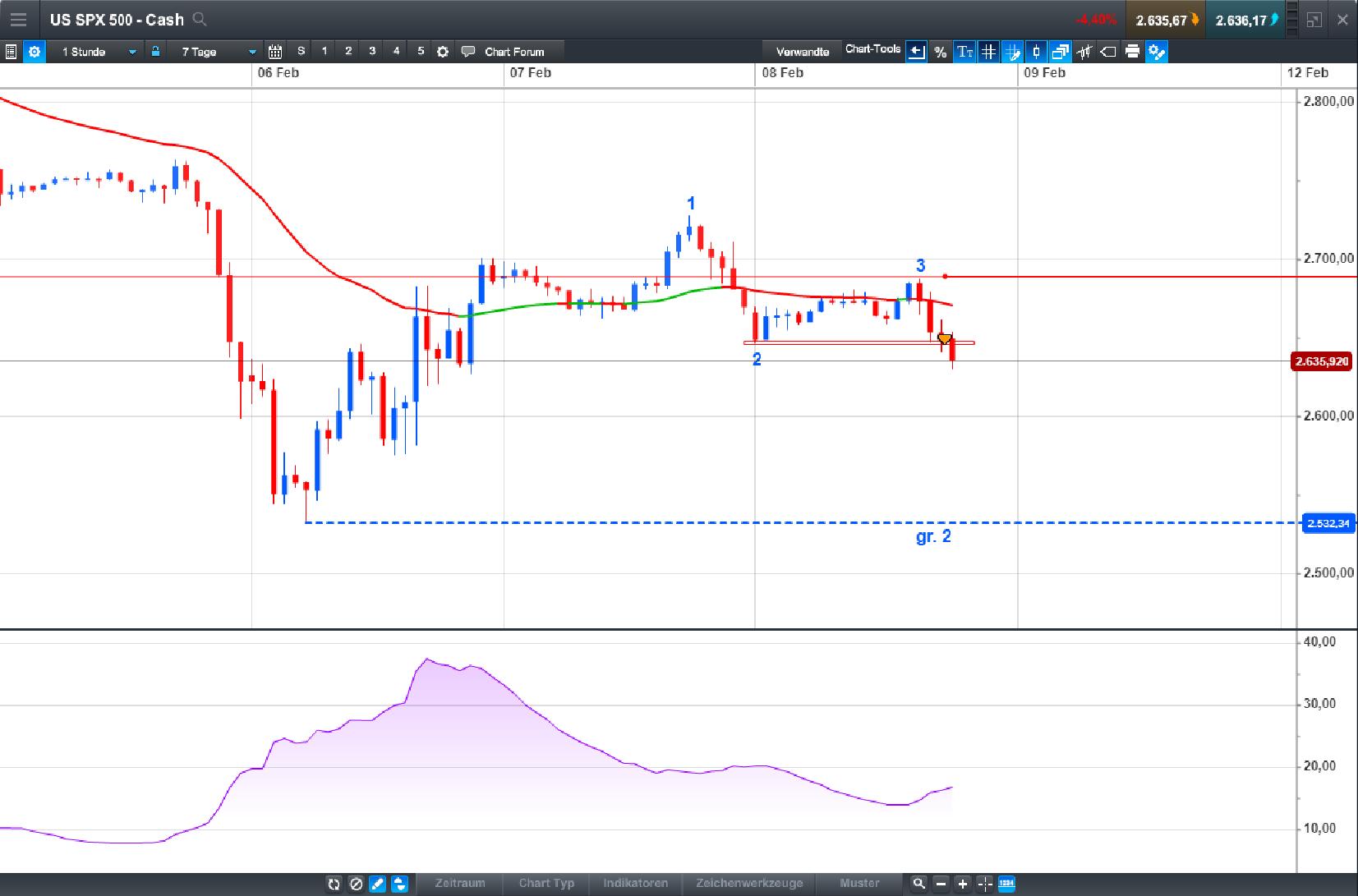Select the timeframe preset 5

[x=421, y=51]
